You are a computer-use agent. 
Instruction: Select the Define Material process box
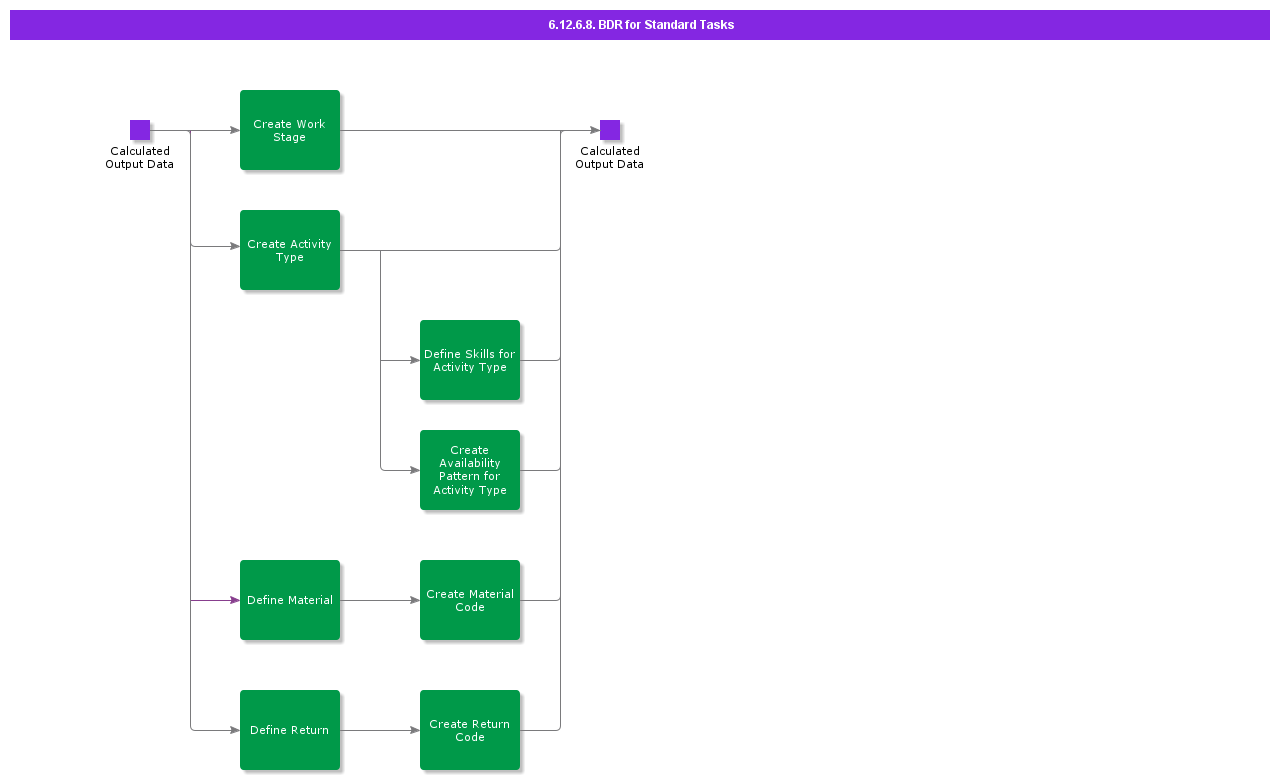290,600
